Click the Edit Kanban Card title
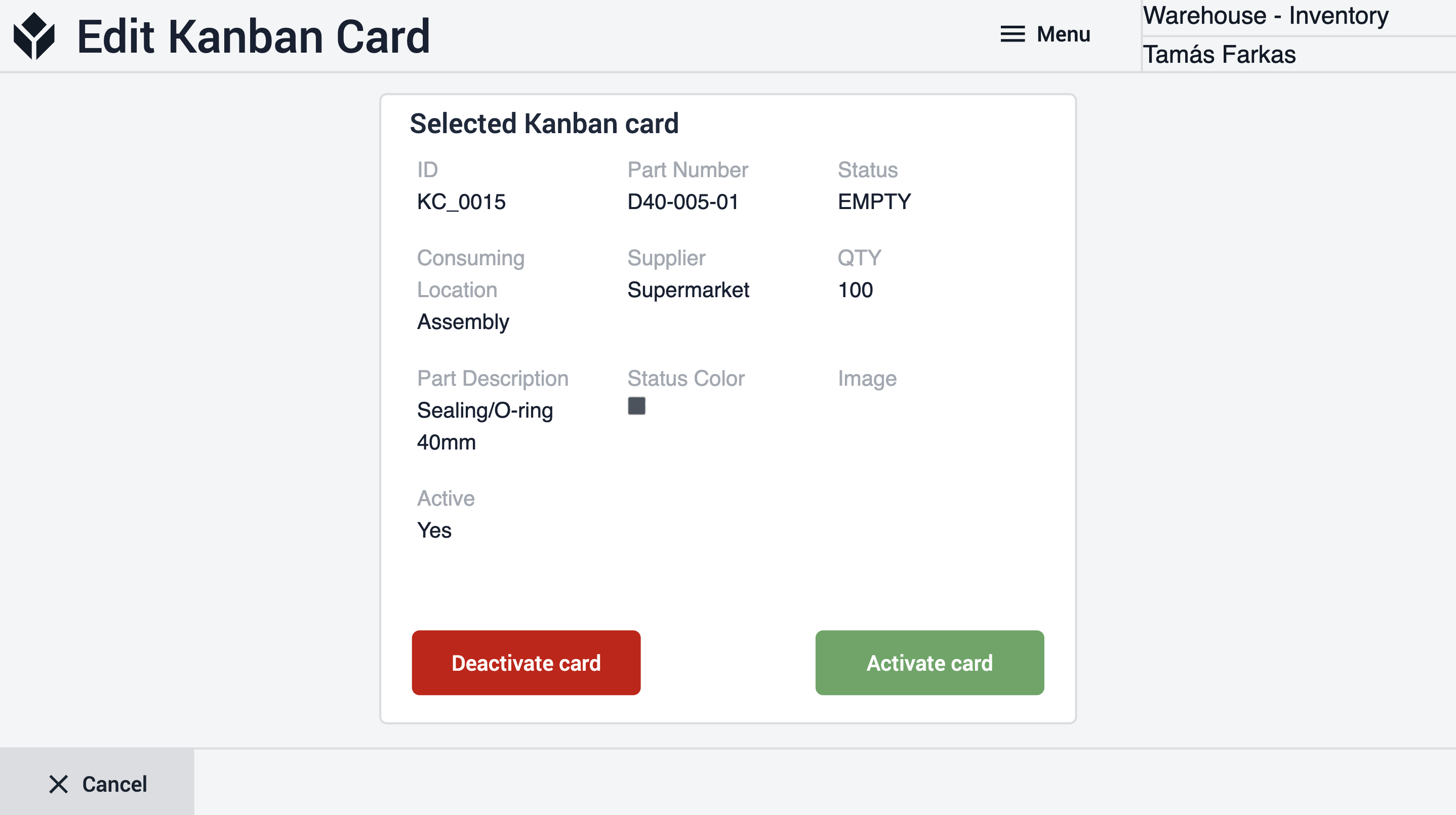The image size is (1456, 815). pos(253,36)
